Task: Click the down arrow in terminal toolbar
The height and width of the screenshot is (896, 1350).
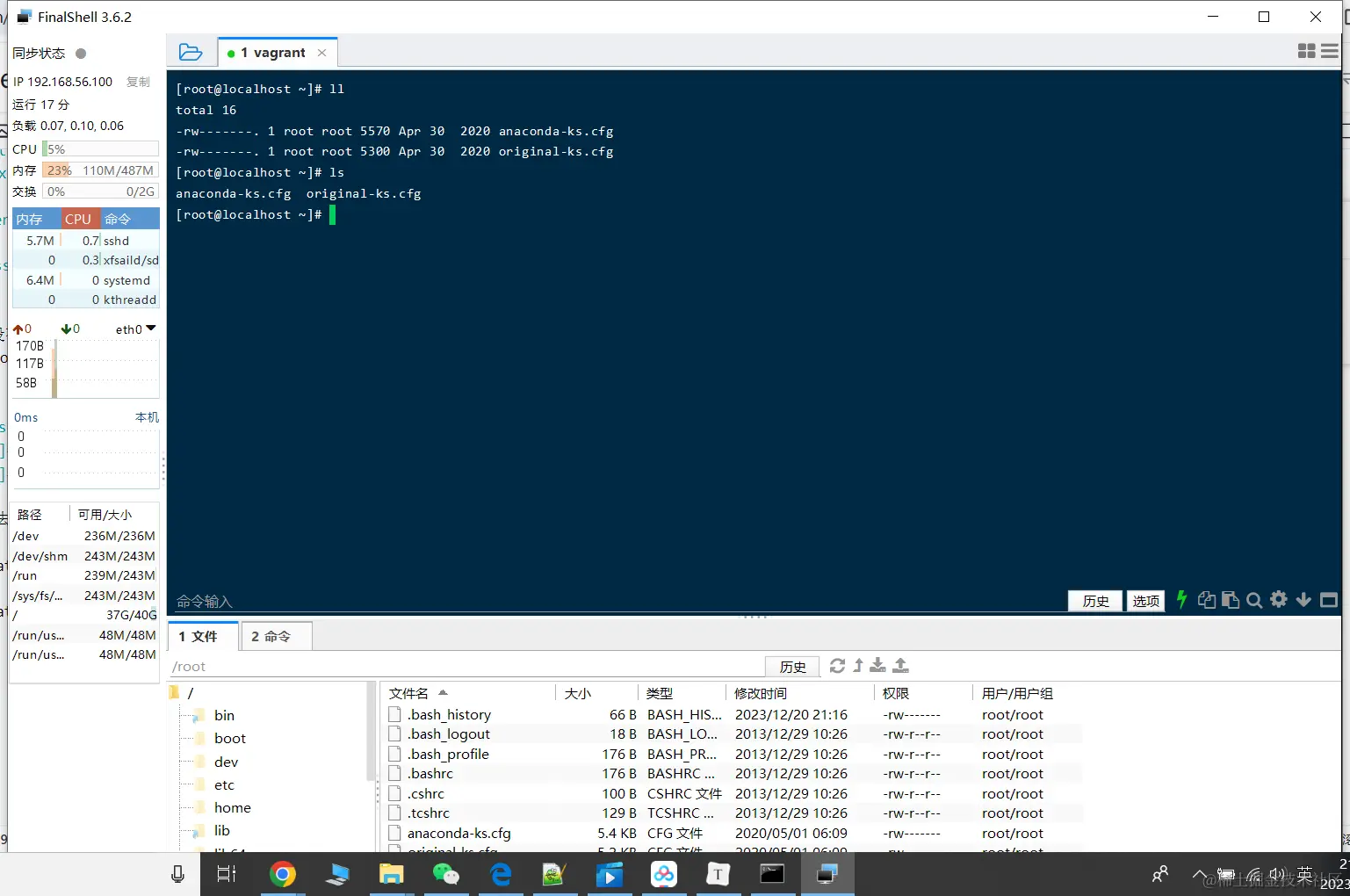Action: point(1303,600)
